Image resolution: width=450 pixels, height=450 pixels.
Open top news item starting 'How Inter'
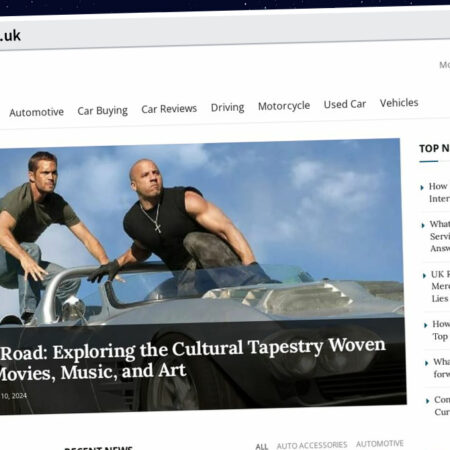pyautogui.click(x=439, y=192)
